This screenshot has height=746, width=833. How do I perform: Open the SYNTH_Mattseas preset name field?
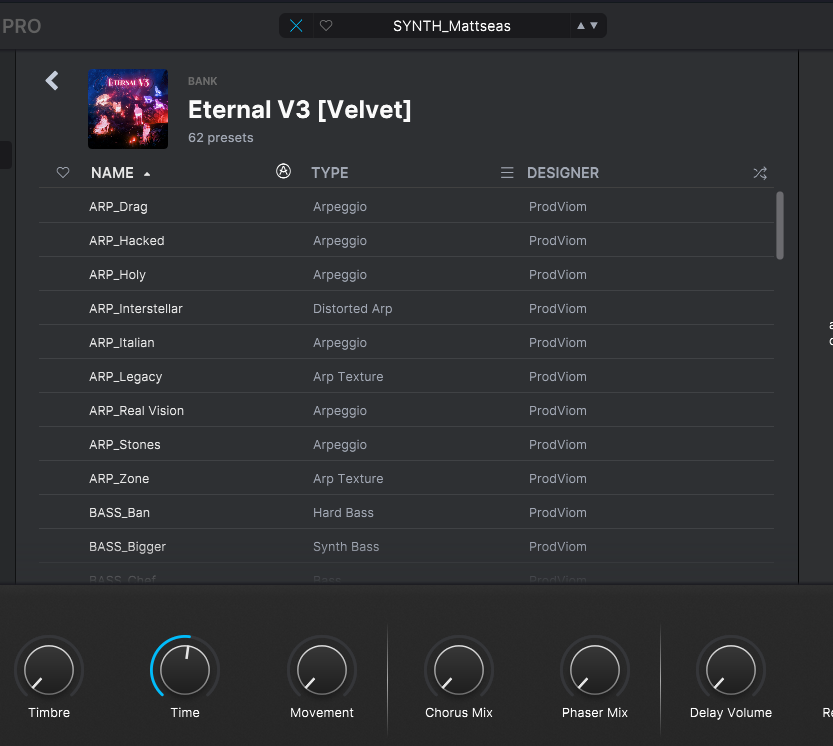point(451,26)
